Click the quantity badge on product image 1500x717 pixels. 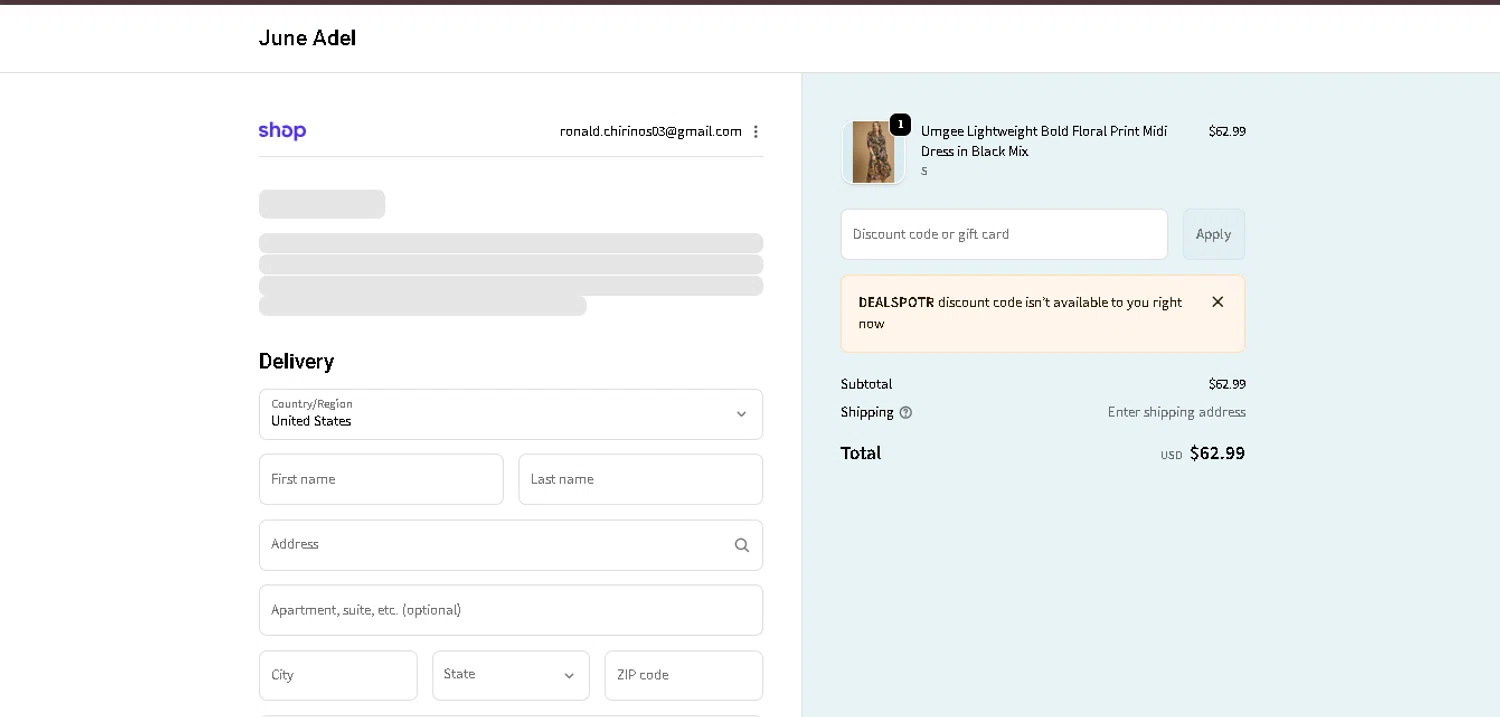click(900, 124)
